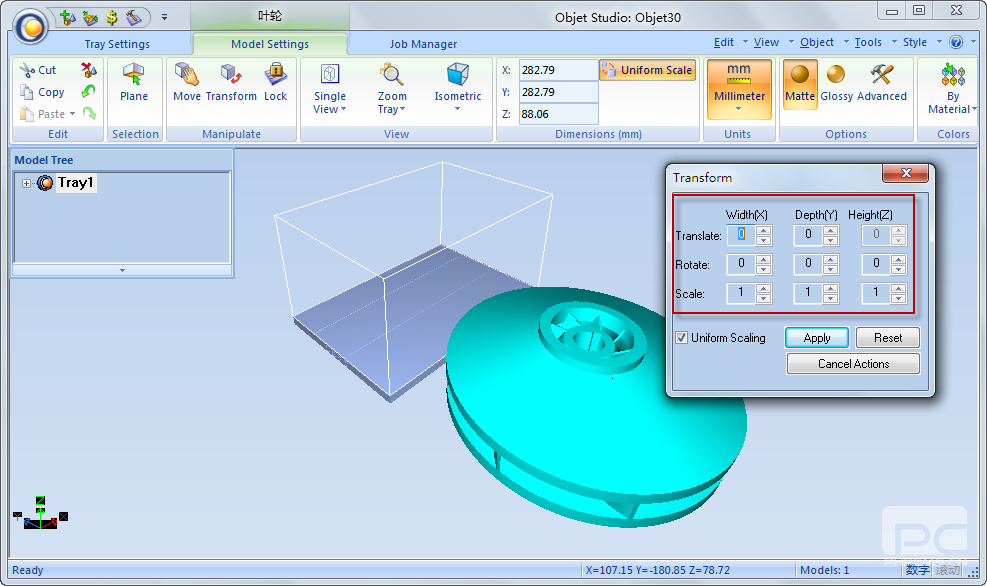The width and height of the screenshot is (987, 586).
Task: Click the Cancel Actions button
Action: [x=852, y=364]
